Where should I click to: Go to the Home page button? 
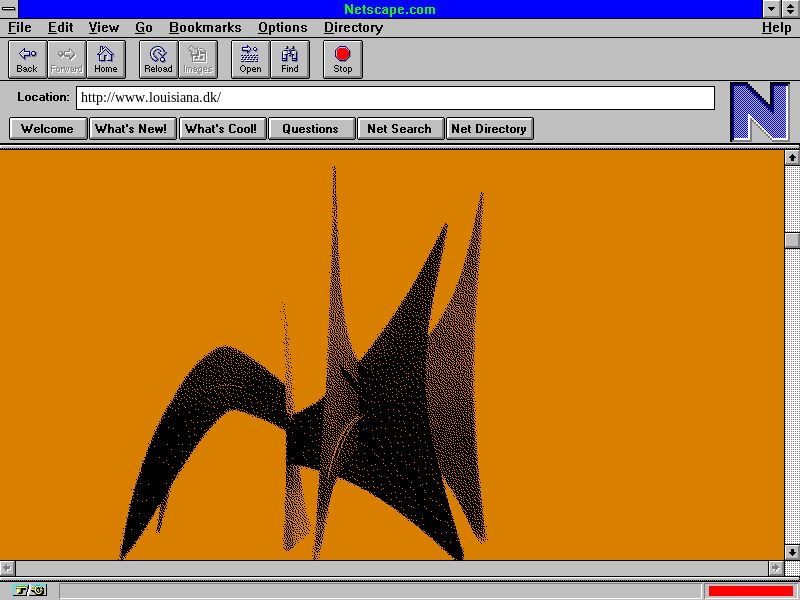(106, 60)
